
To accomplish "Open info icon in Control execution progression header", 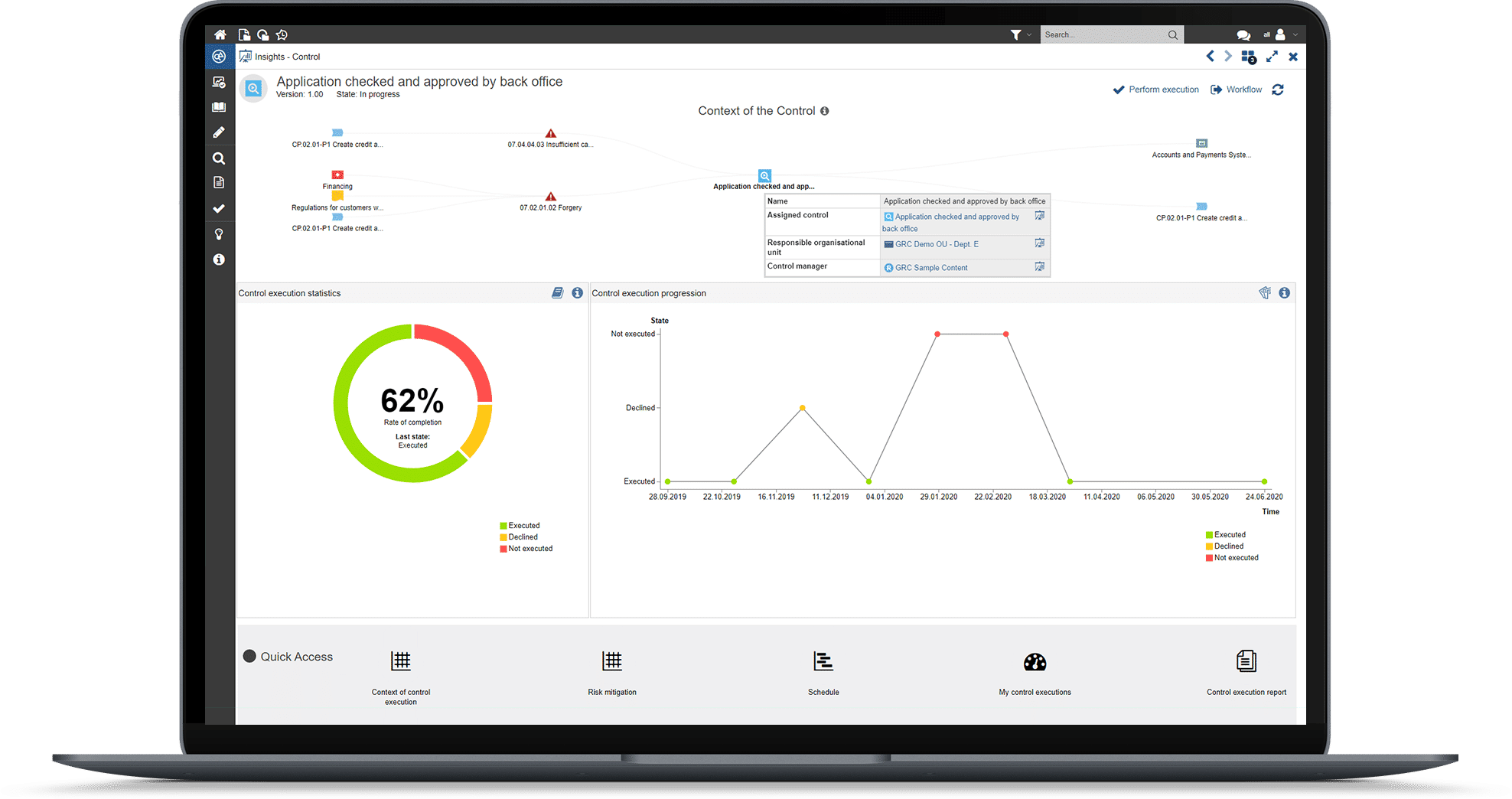I will (x=1285, y=293).
